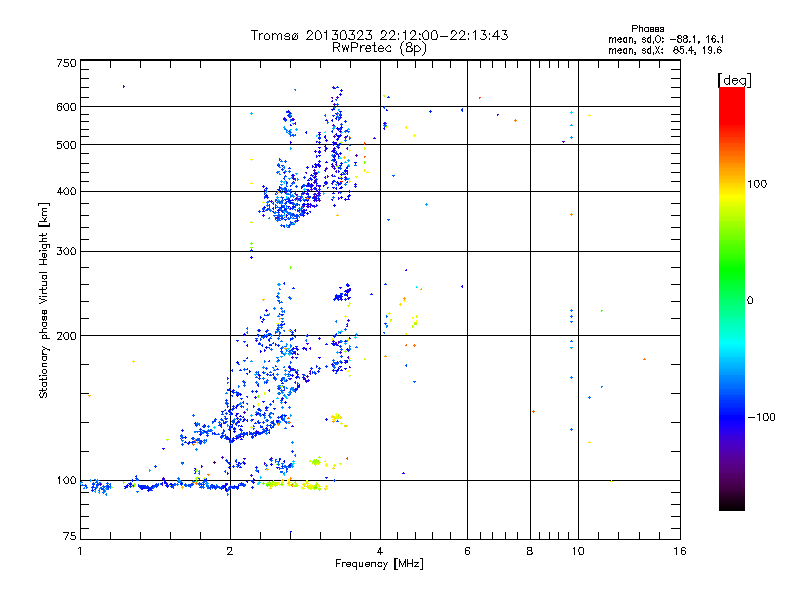Click the 'RwPretec (8p)' subtitle

(x=379, y=48)
